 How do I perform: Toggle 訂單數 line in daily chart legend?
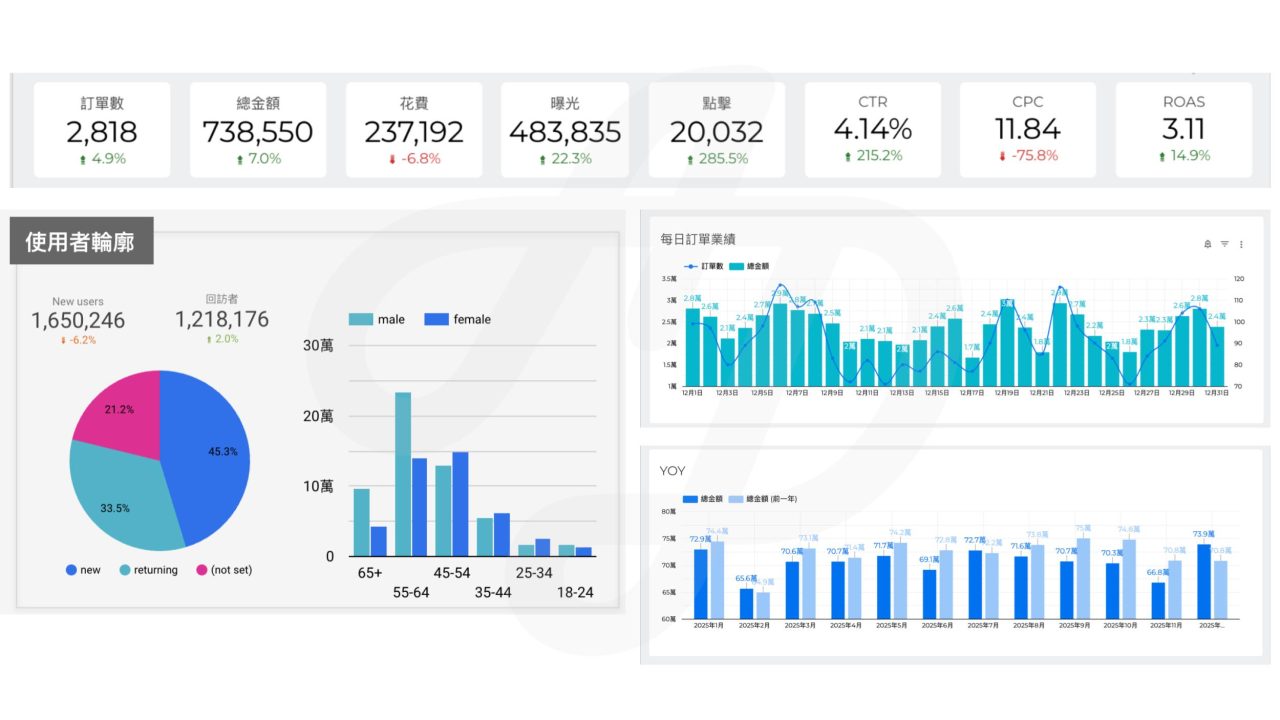[704, 267]
